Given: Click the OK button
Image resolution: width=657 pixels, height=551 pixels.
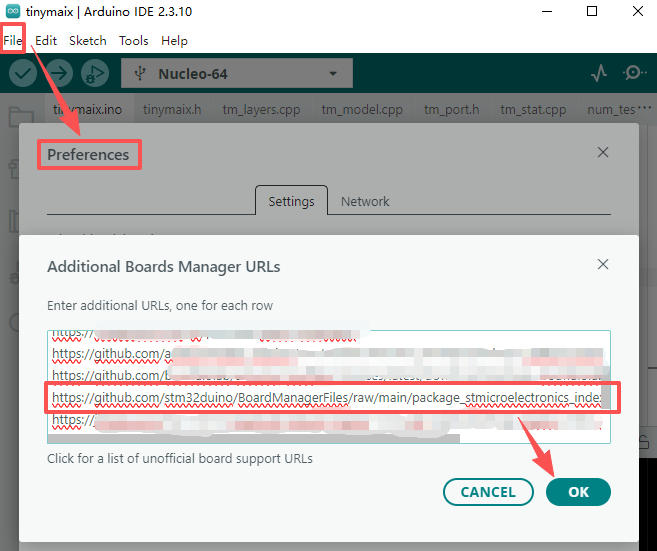Looking at the screenshot, I should (578, 492).
